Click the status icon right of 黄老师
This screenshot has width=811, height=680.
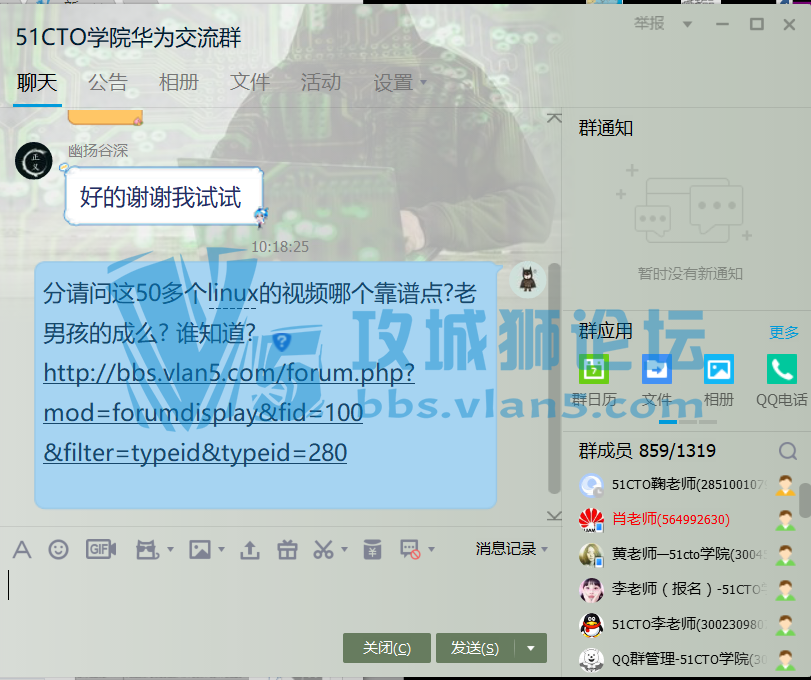point(785,555)
